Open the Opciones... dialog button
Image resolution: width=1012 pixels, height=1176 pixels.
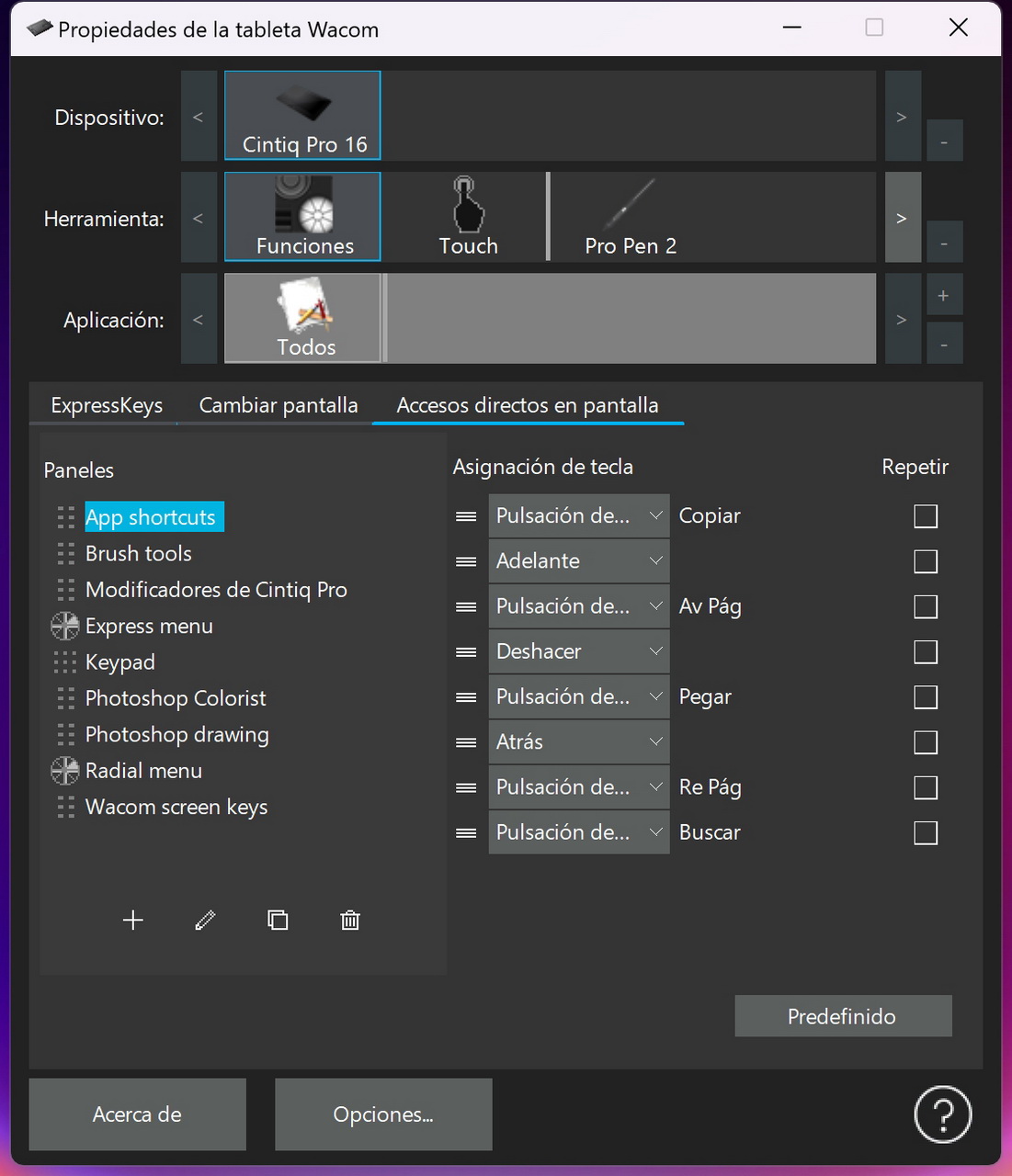pyautogui.click(x=383, y=1114)
